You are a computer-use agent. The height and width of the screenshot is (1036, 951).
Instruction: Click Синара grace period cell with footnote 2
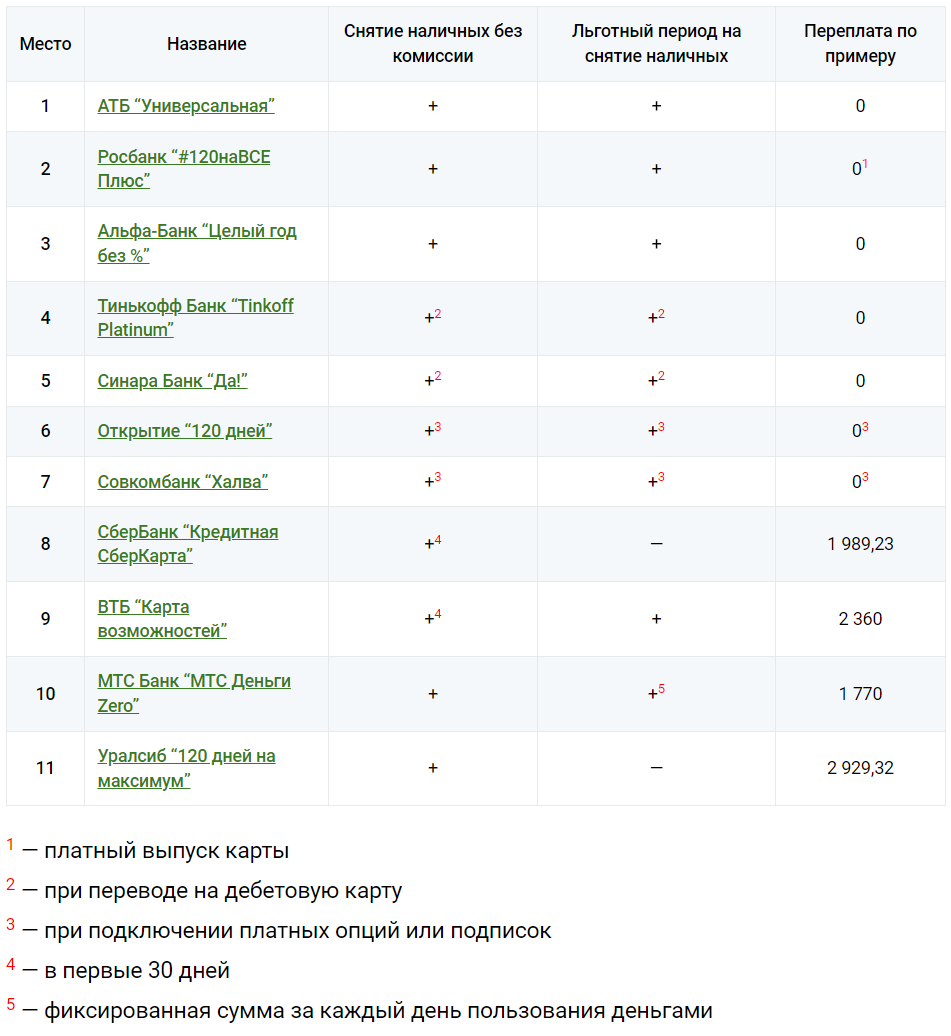click(656, 379)
